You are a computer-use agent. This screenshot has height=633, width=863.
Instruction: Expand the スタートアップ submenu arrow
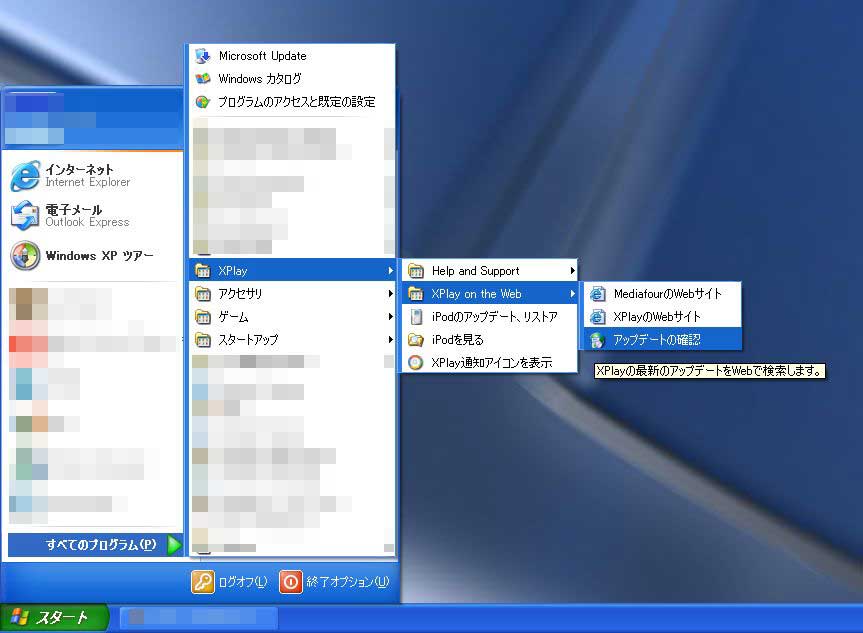(x=390, y=340)
